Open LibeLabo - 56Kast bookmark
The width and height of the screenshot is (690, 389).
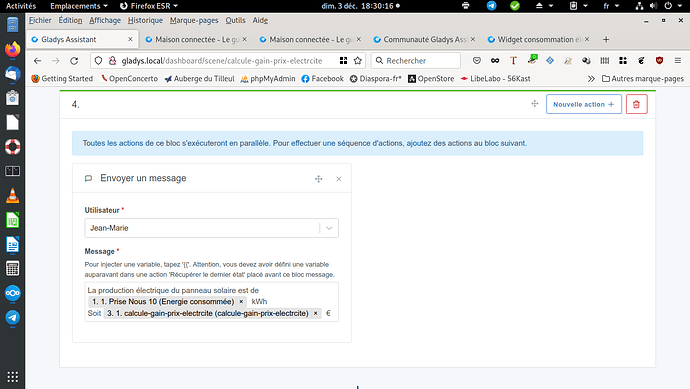click(x=495, y=79)
